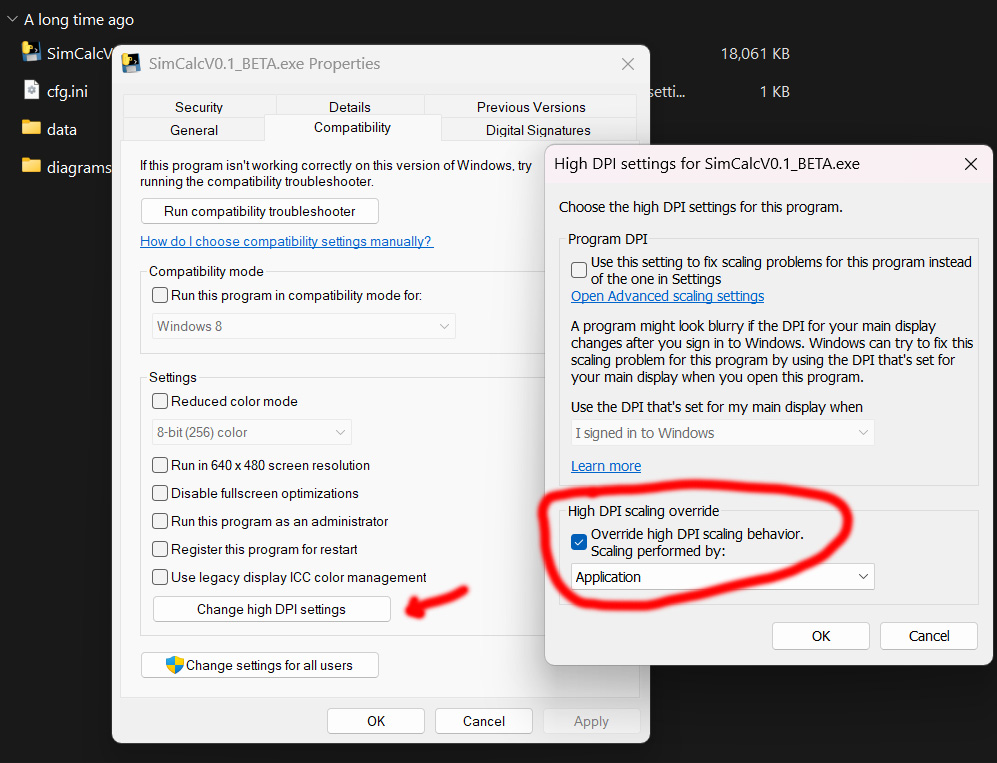Switch to the Details tab
This screenshot has width=997, height=763.
click(x=350, y=107)
